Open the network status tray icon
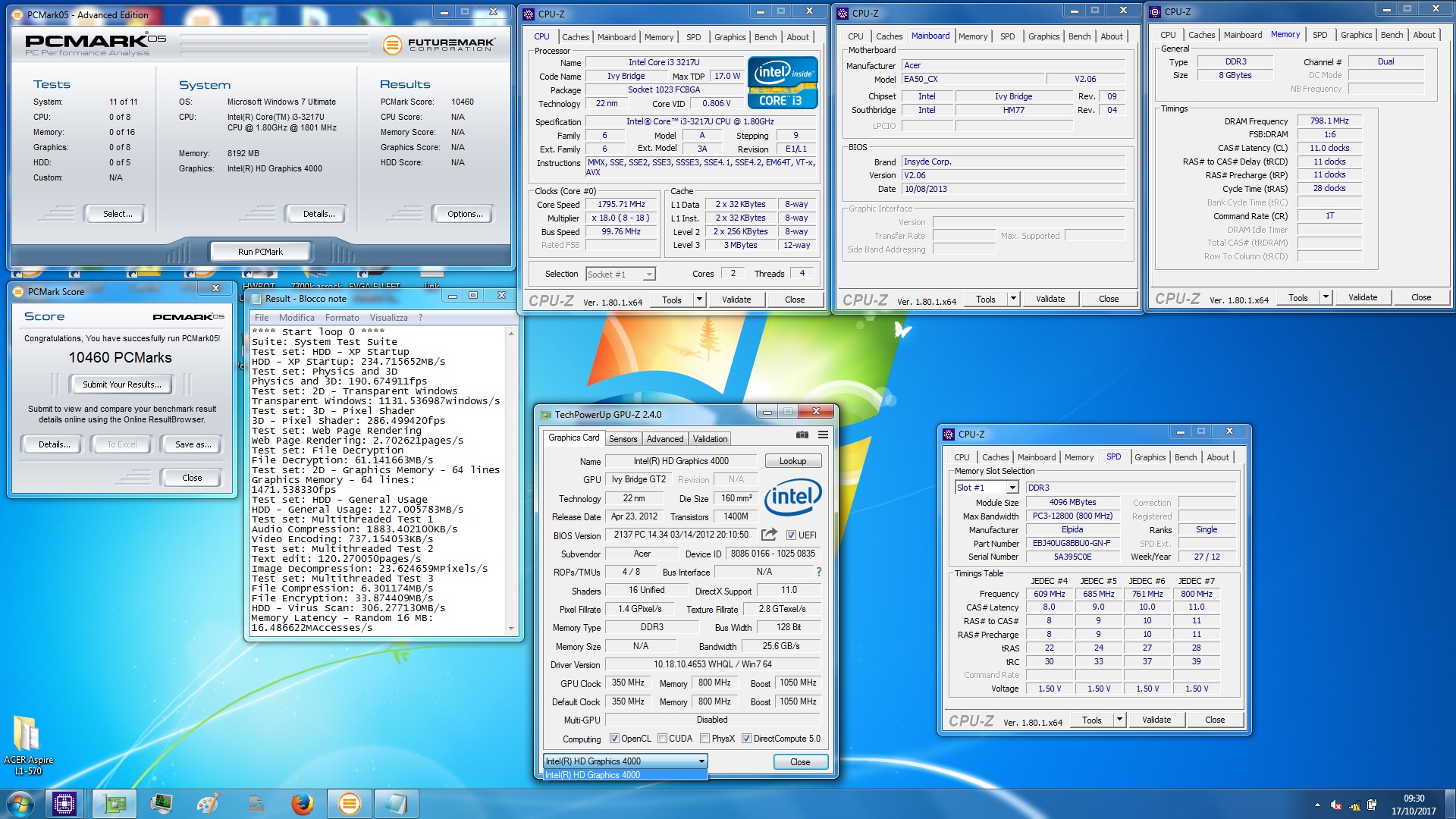 click(1354, 805)
